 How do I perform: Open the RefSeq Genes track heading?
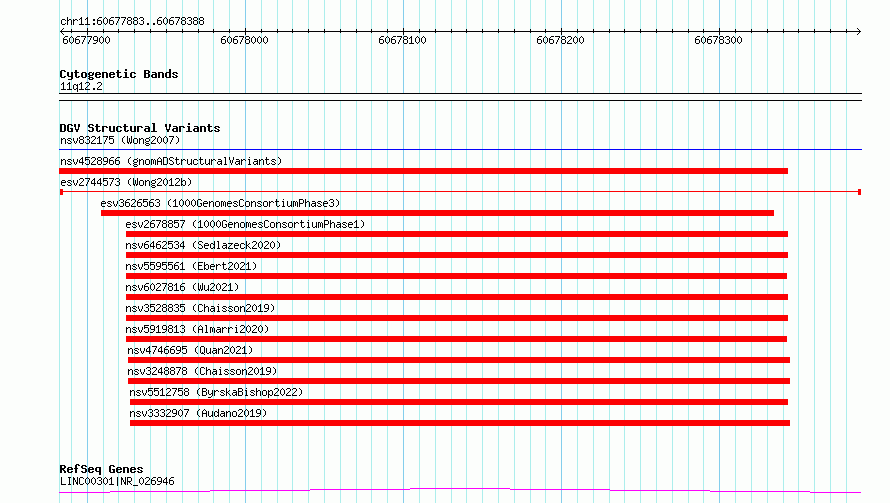[101, 469]
